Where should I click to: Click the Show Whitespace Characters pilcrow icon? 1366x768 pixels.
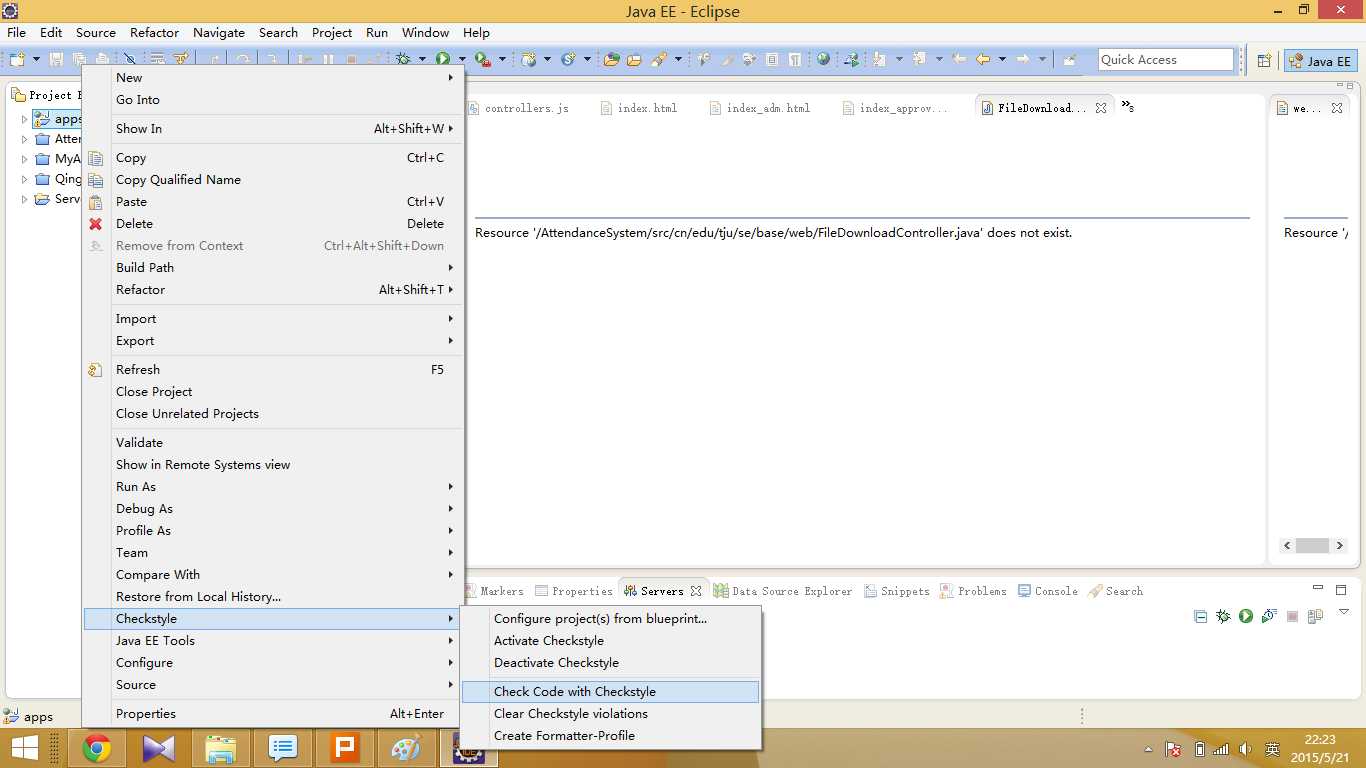(x=794, y=60)
